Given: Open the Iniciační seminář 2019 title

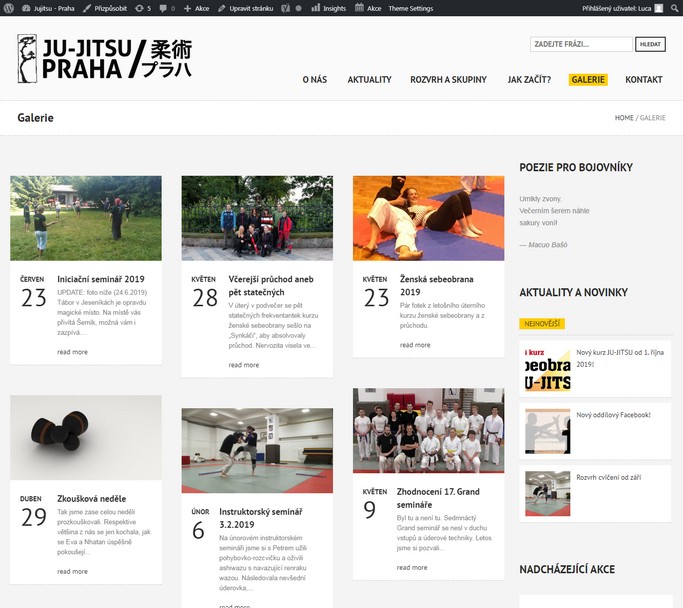Looking at the screenshot, I should pyautogui.click(x=101, y=279).
